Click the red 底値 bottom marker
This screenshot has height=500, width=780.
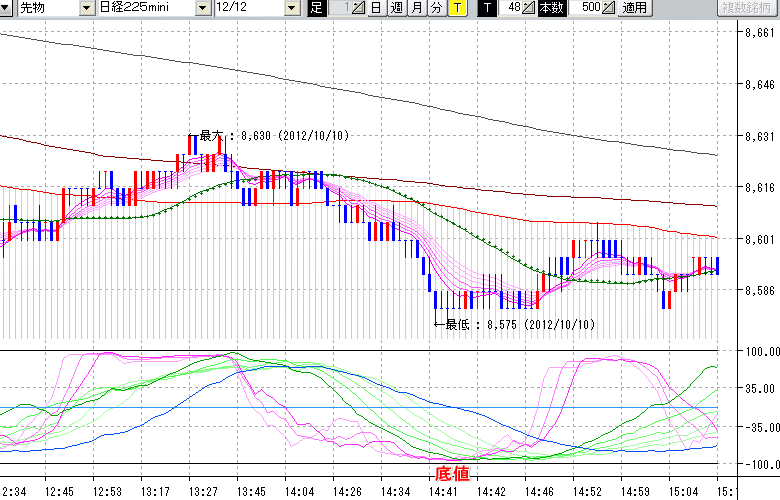click(x=449, y=472)
